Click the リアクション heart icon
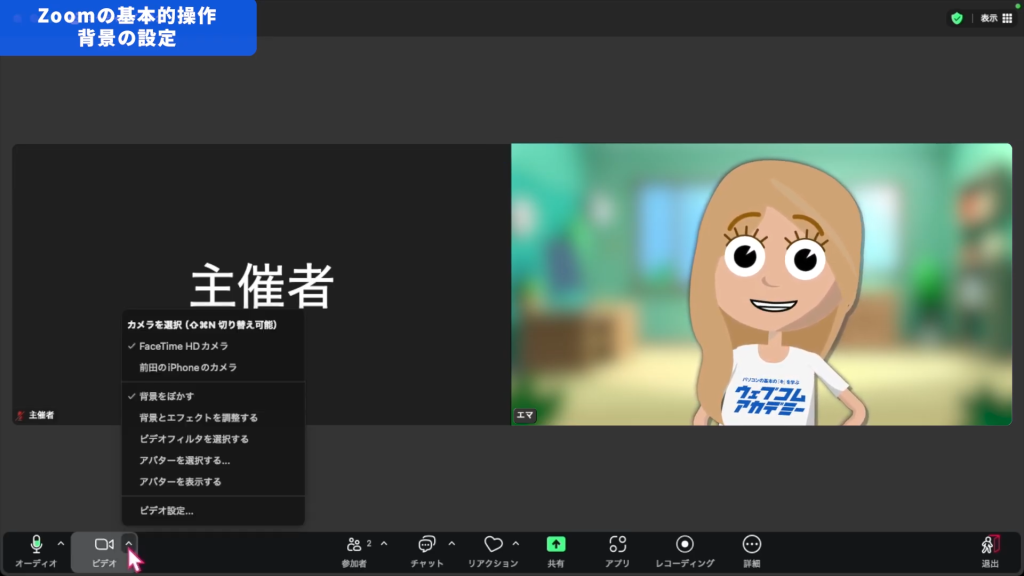The width and height of the screenshot is (1024, 576). pos(492,545)
